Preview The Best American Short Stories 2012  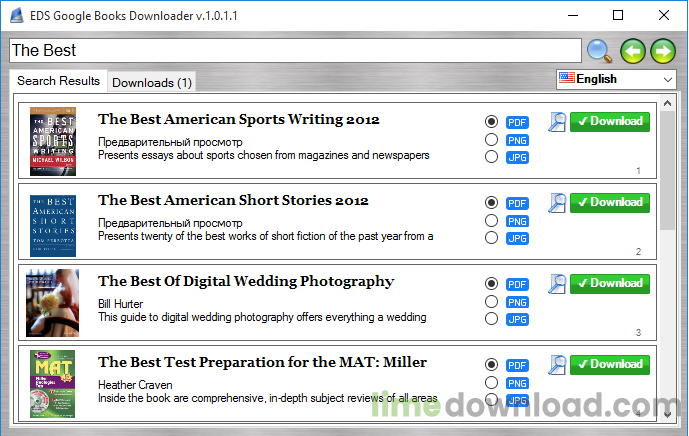click(x=557, y=203)
